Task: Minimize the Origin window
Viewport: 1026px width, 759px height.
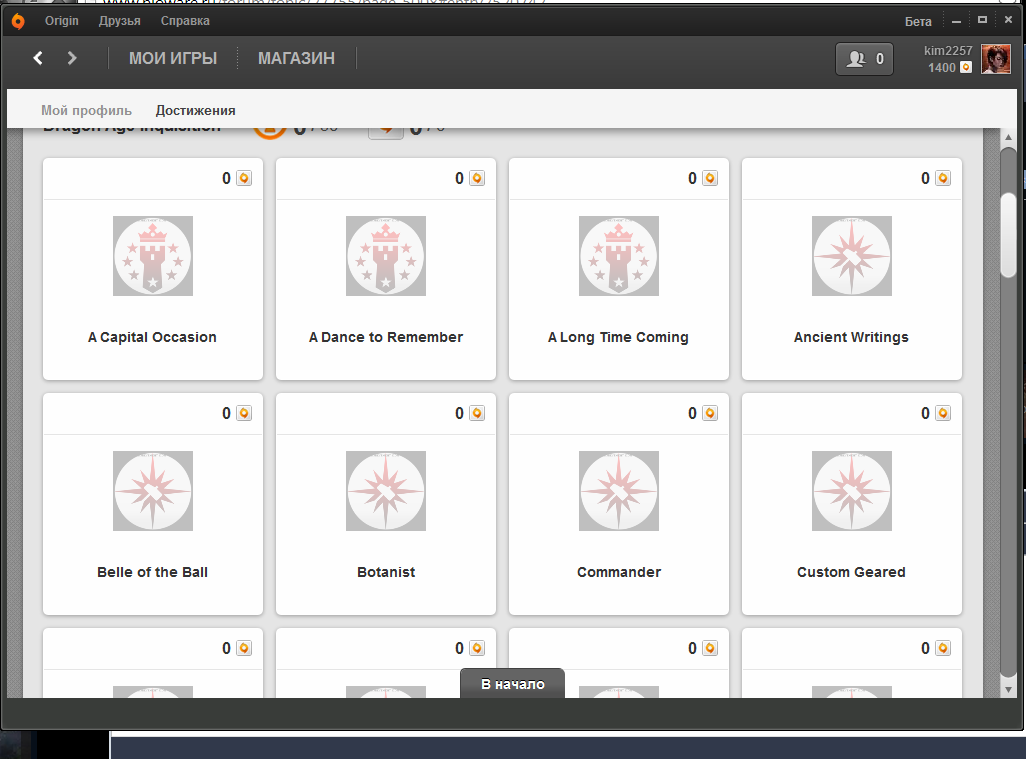Action: (957, 22)
